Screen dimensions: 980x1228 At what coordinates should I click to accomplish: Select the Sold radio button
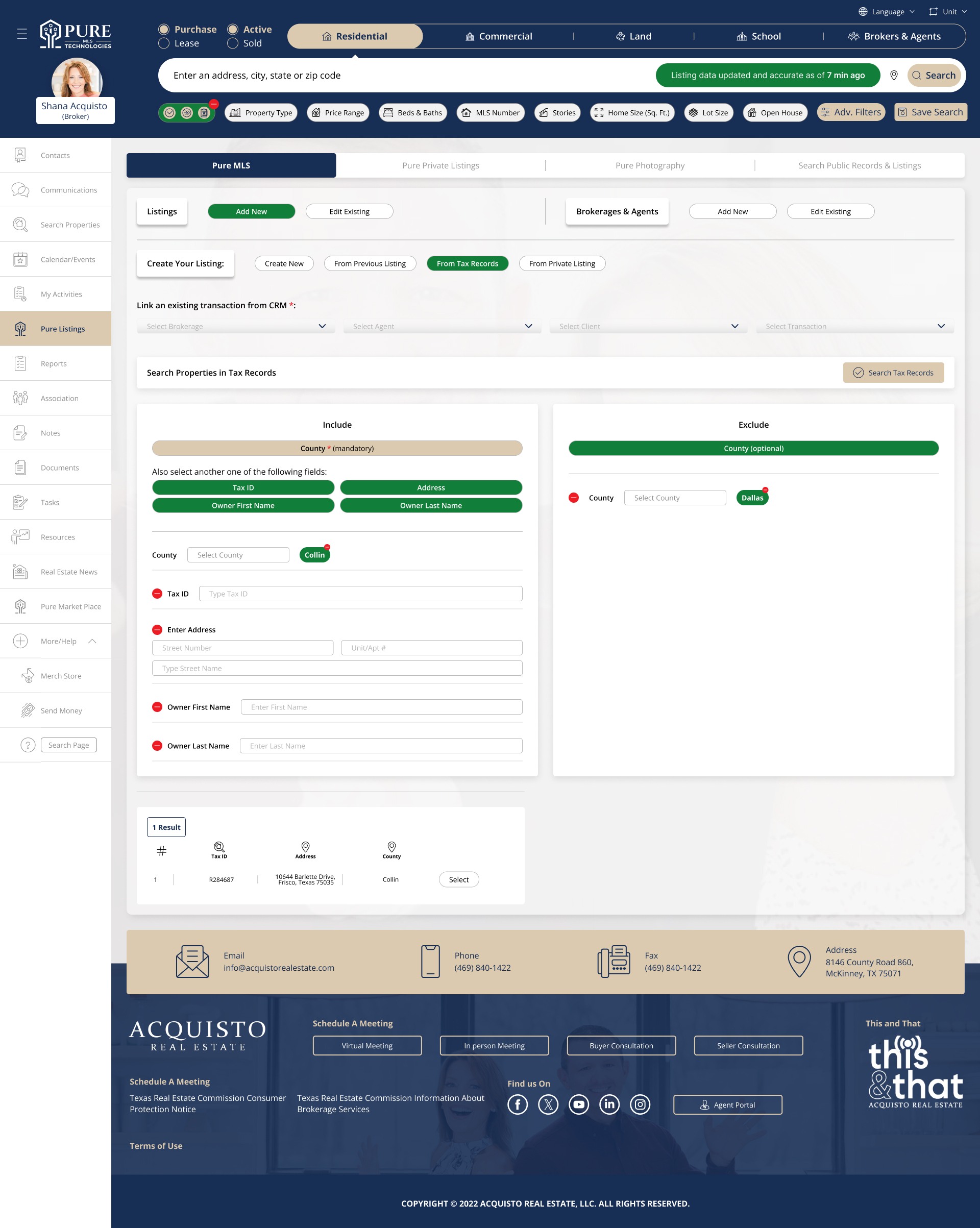[232, 44]
